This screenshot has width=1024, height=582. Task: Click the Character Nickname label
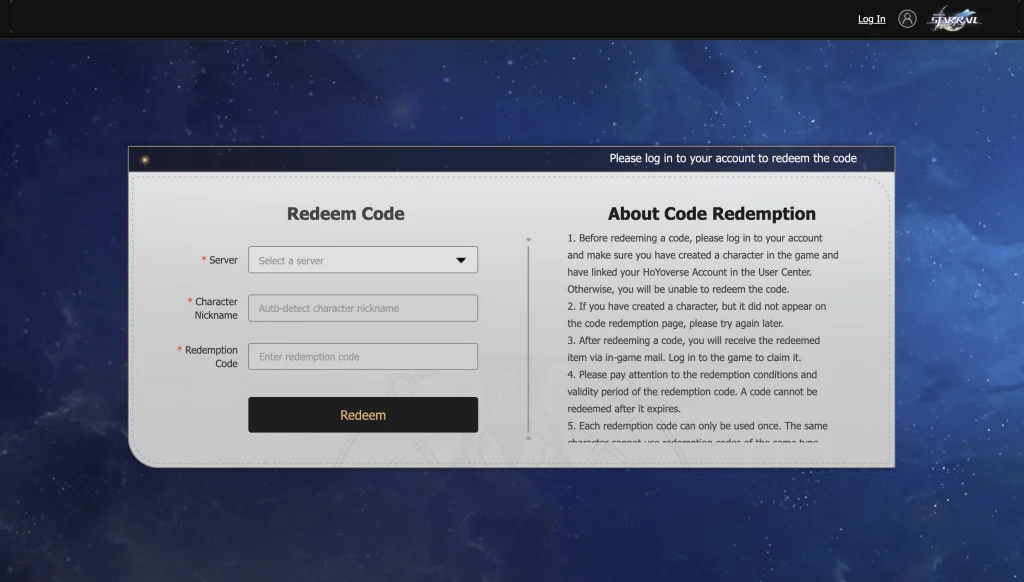pyautogui.click(x=215, y=308)
